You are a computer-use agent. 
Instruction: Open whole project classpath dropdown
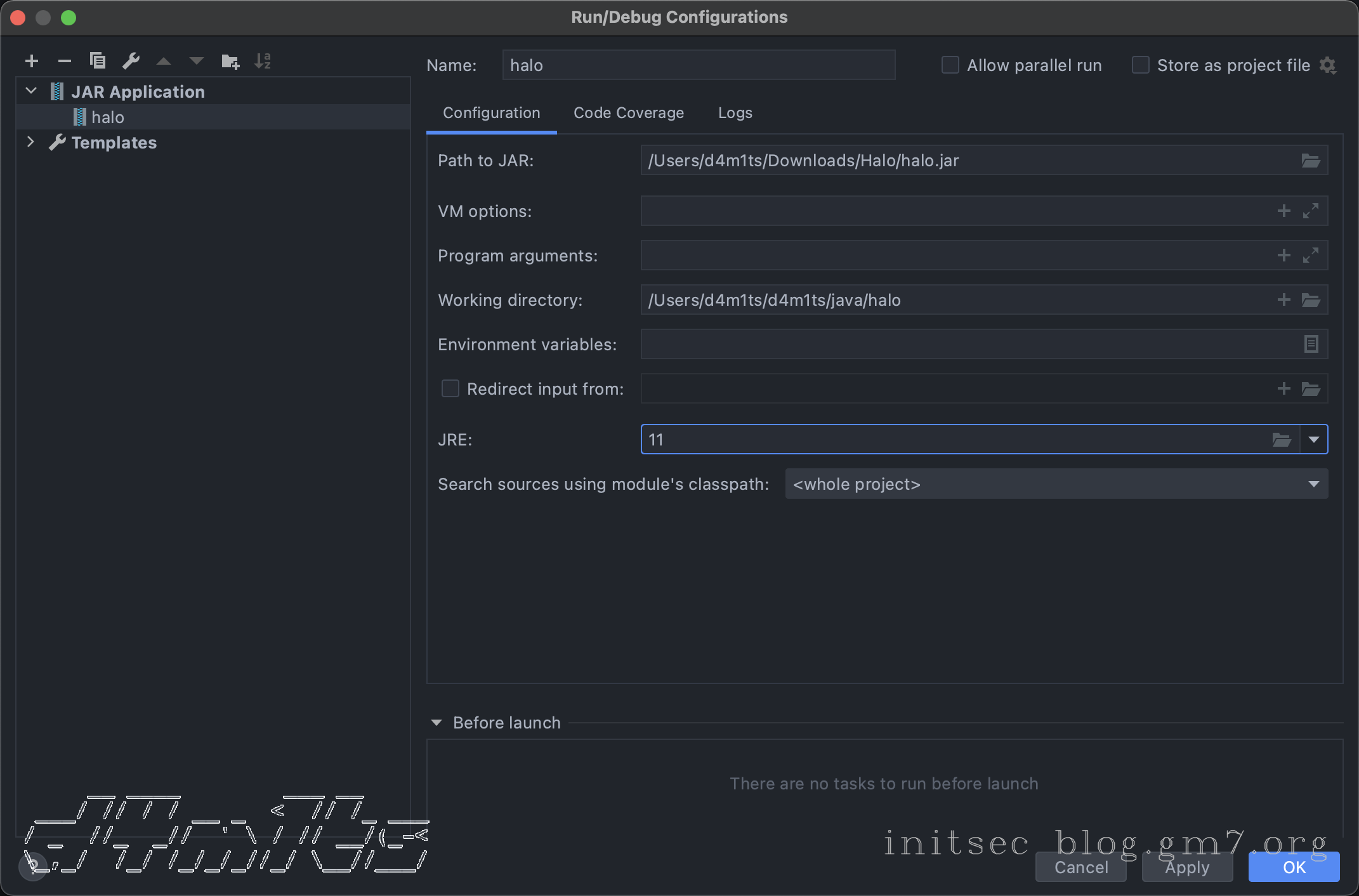(x=1313, y=484)
